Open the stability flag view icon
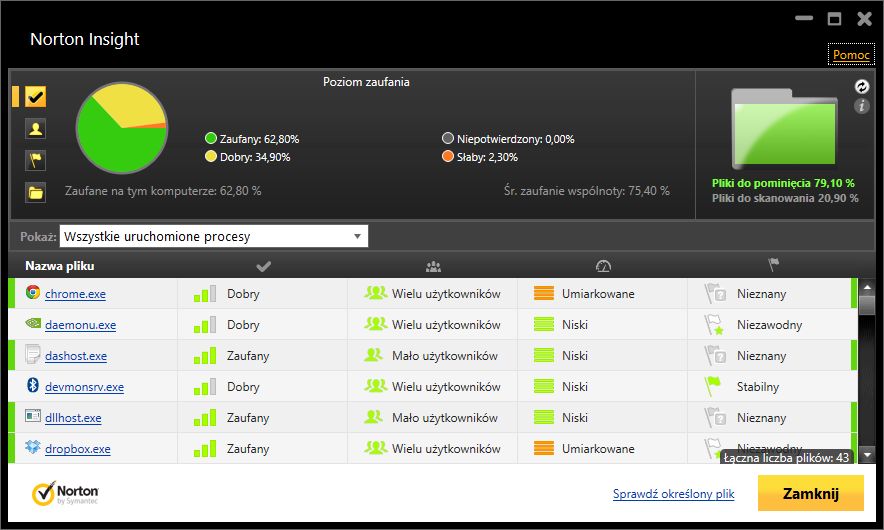This screenshot has height=530, width=884. pos(36,161)
